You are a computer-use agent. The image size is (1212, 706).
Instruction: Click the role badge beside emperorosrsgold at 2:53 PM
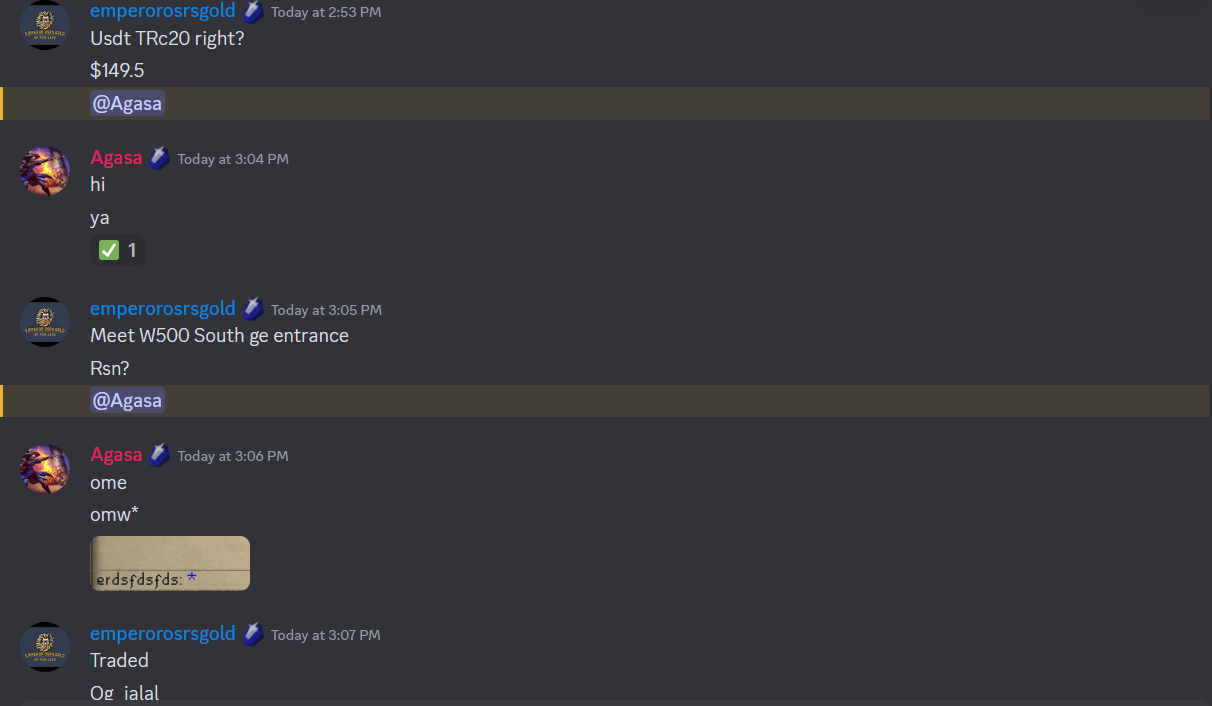(253, 12)
